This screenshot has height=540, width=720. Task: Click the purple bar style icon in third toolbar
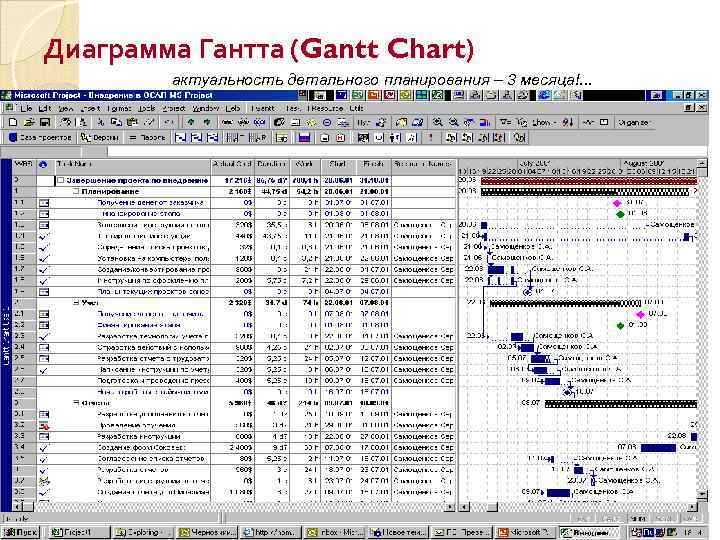(304, 137)
